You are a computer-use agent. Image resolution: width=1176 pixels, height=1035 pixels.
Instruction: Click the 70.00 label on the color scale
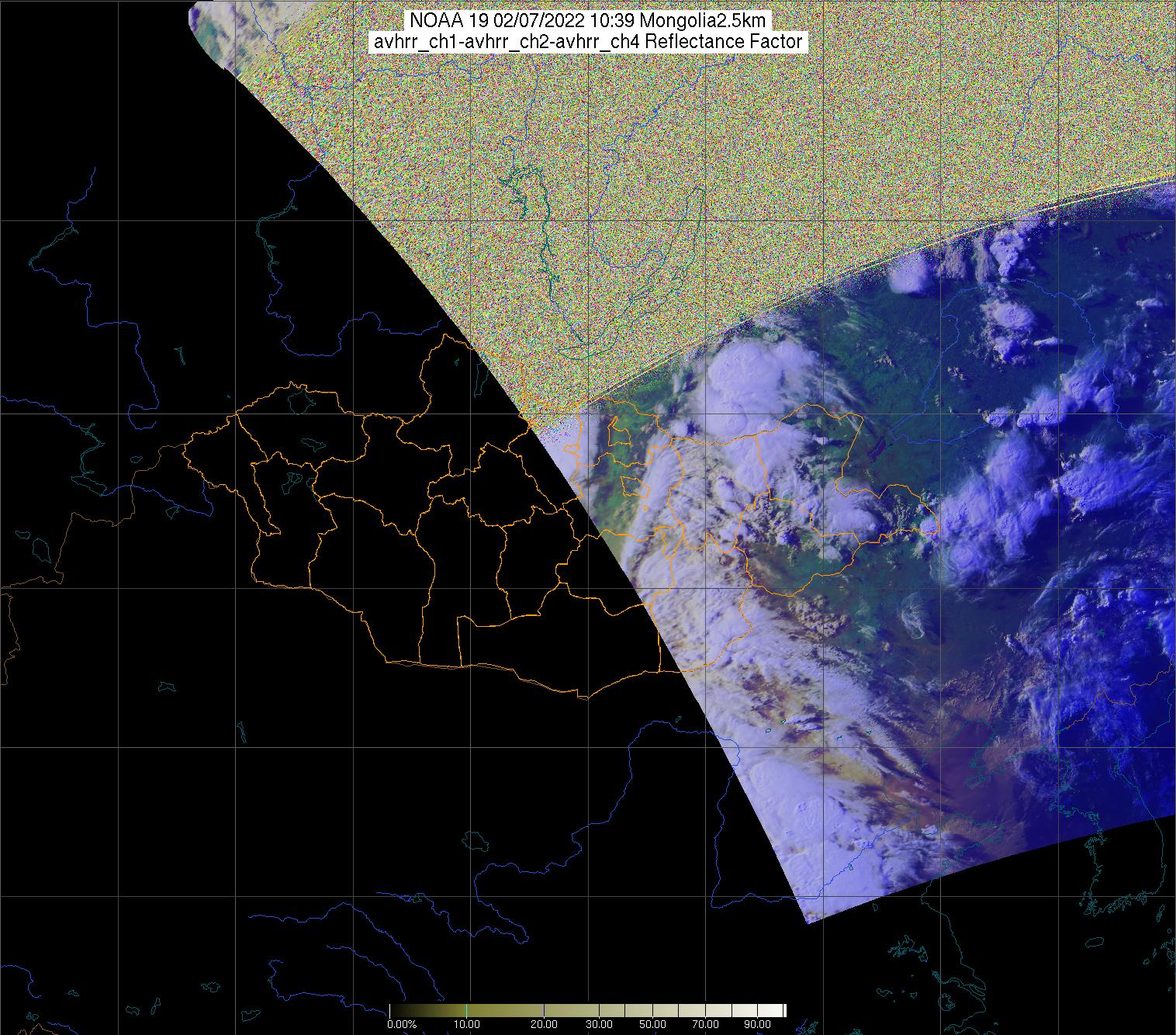(x=705, y=1025)
